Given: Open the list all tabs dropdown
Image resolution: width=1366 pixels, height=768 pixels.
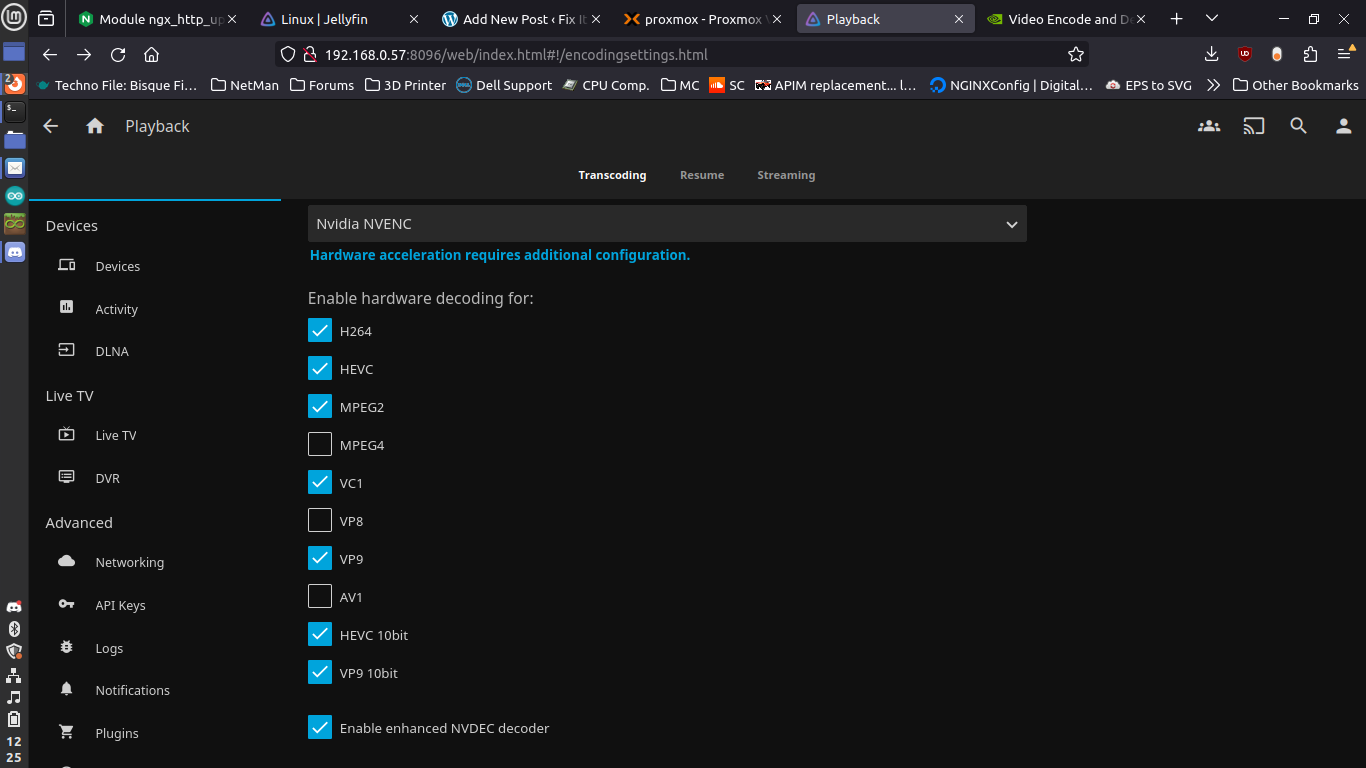Looking at the screenshot, I should pyautogui.click(x=1212, y=19).
